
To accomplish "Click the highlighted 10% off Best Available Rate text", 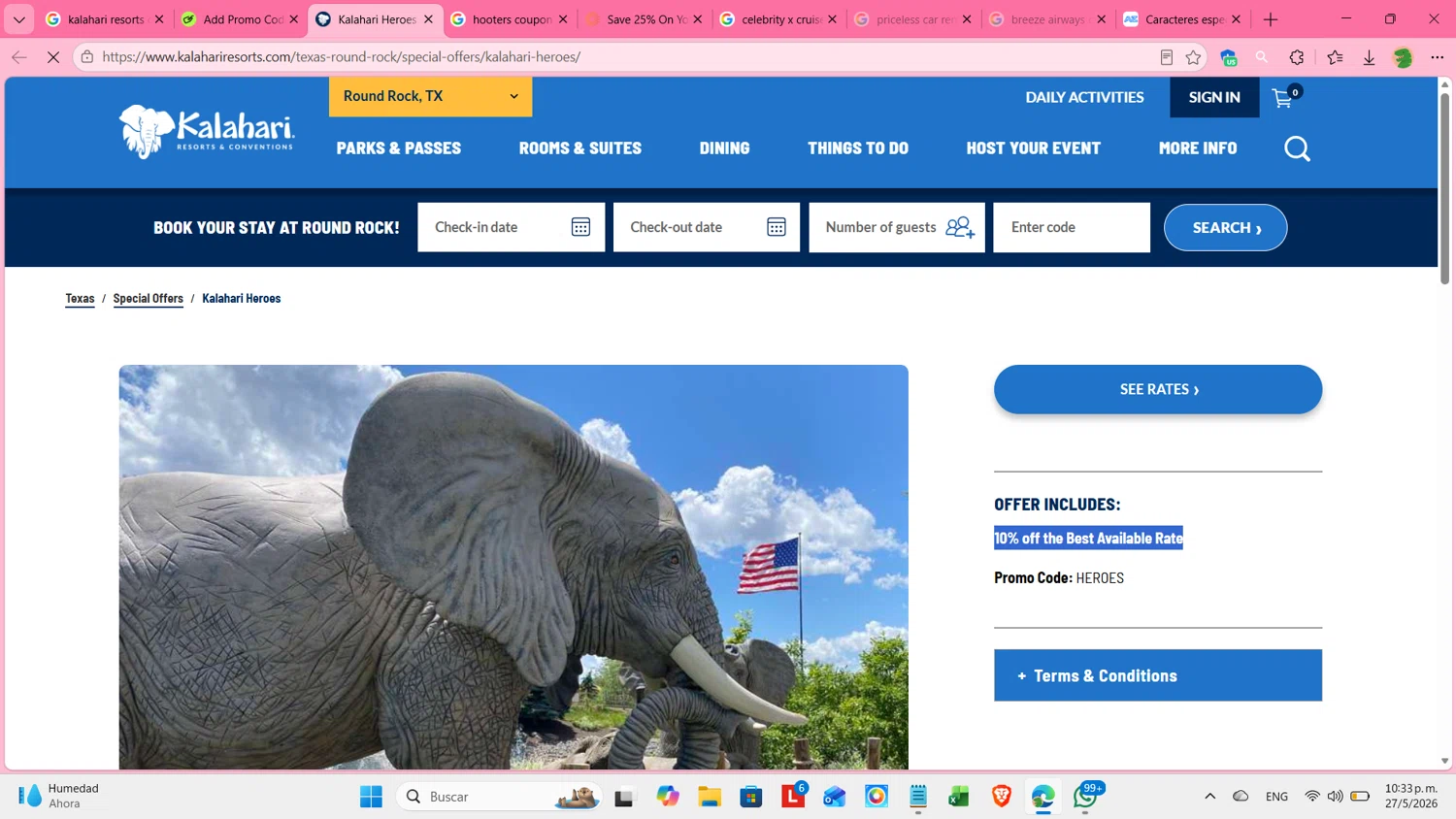I will click(x=1088, y=538).
